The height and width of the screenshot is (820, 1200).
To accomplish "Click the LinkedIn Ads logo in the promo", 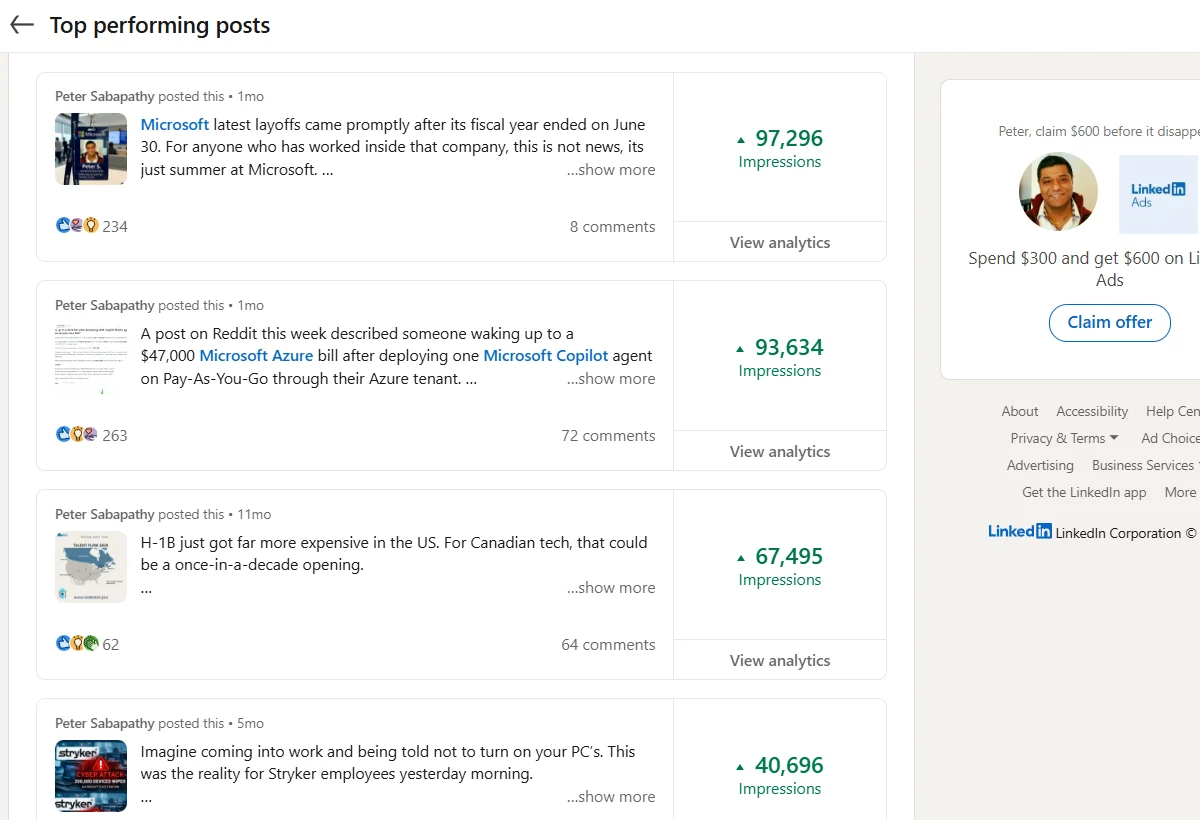I will (x=1158, y=194).
